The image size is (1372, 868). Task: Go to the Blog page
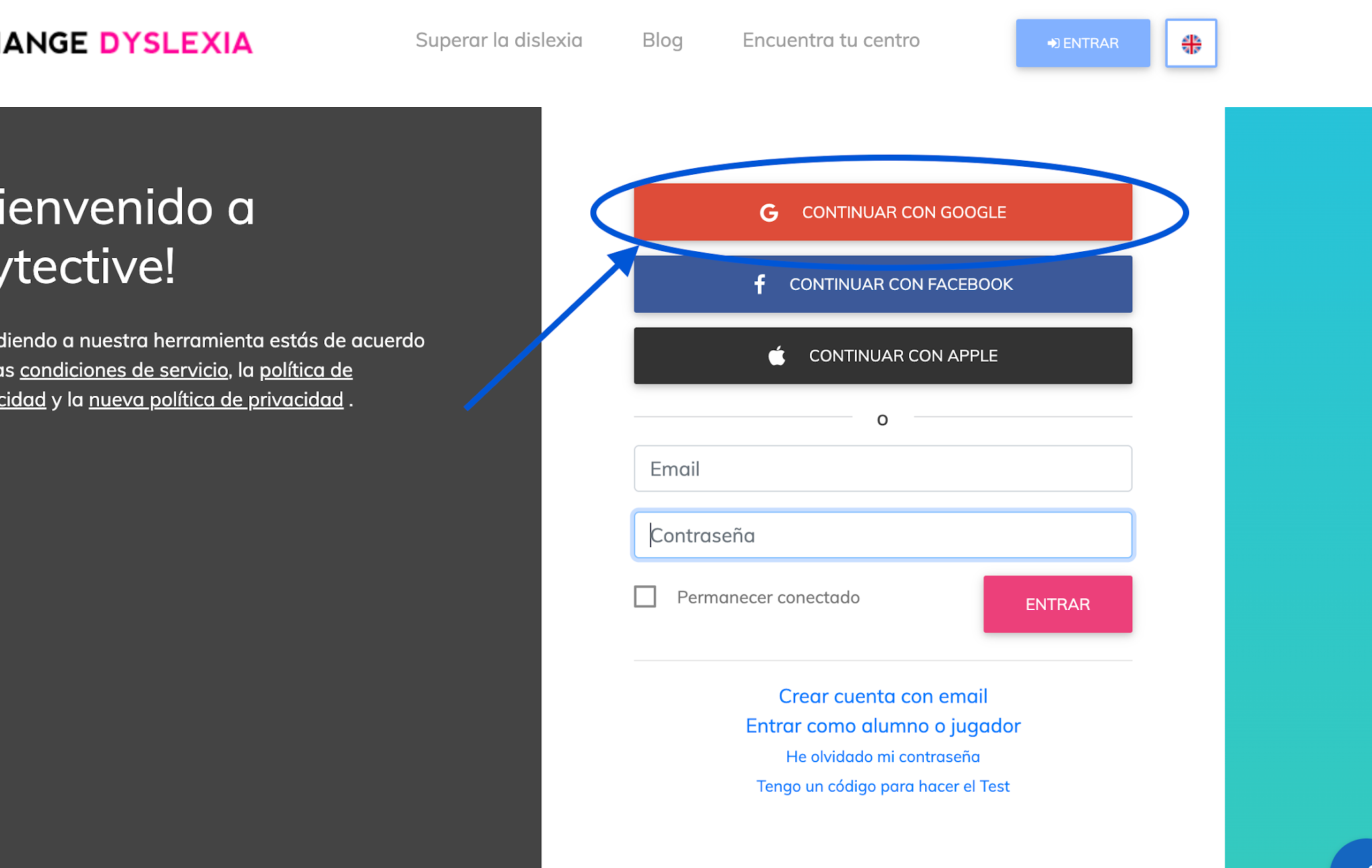[662, 40]
